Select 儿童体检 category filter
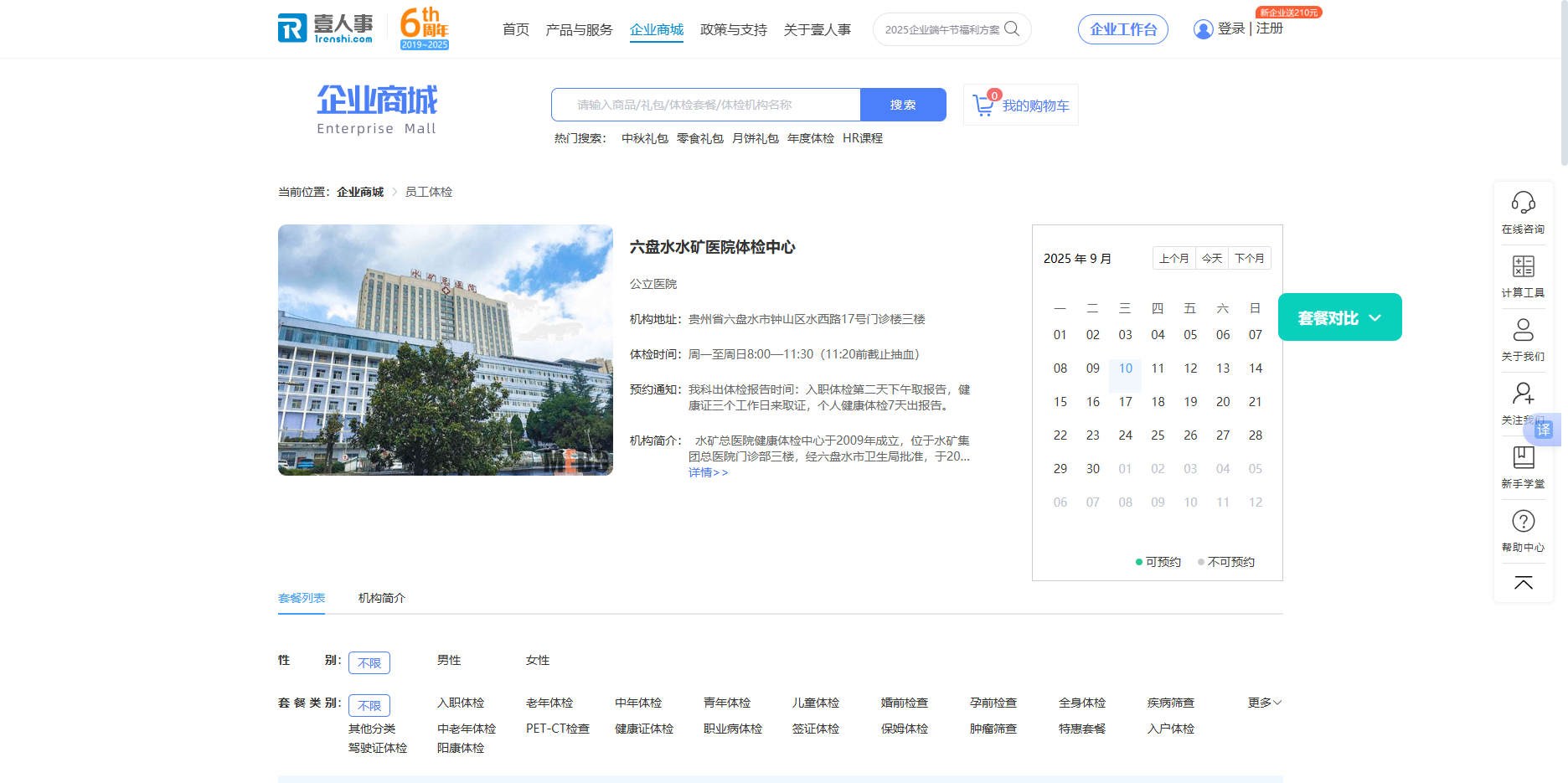 tap(816, 703)
